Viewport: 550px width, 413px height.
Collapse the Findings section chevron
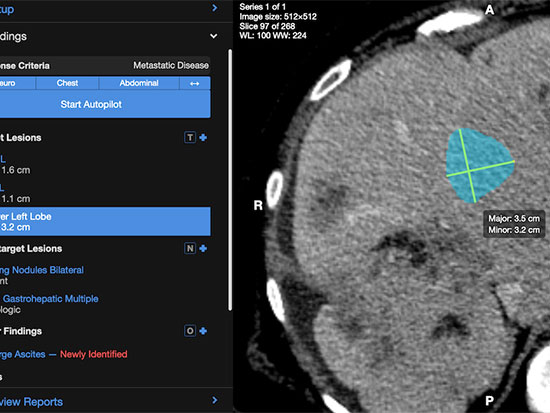point(213,36)
